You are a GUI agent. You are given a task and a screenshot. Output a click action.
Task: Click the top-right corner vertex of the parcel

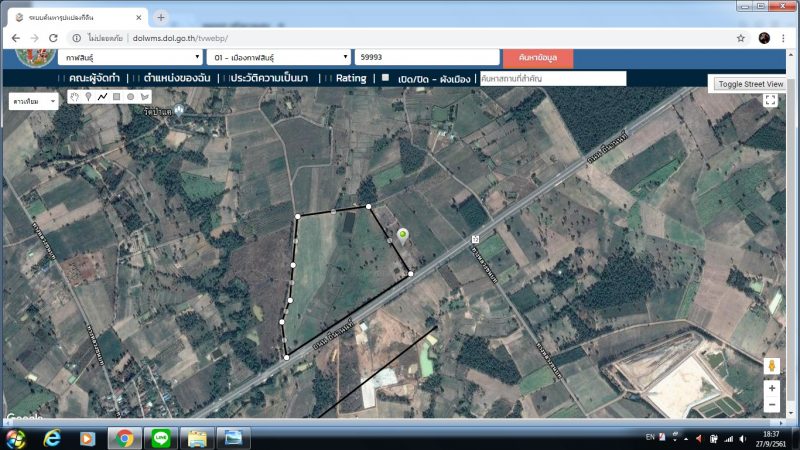coord(368,207)
